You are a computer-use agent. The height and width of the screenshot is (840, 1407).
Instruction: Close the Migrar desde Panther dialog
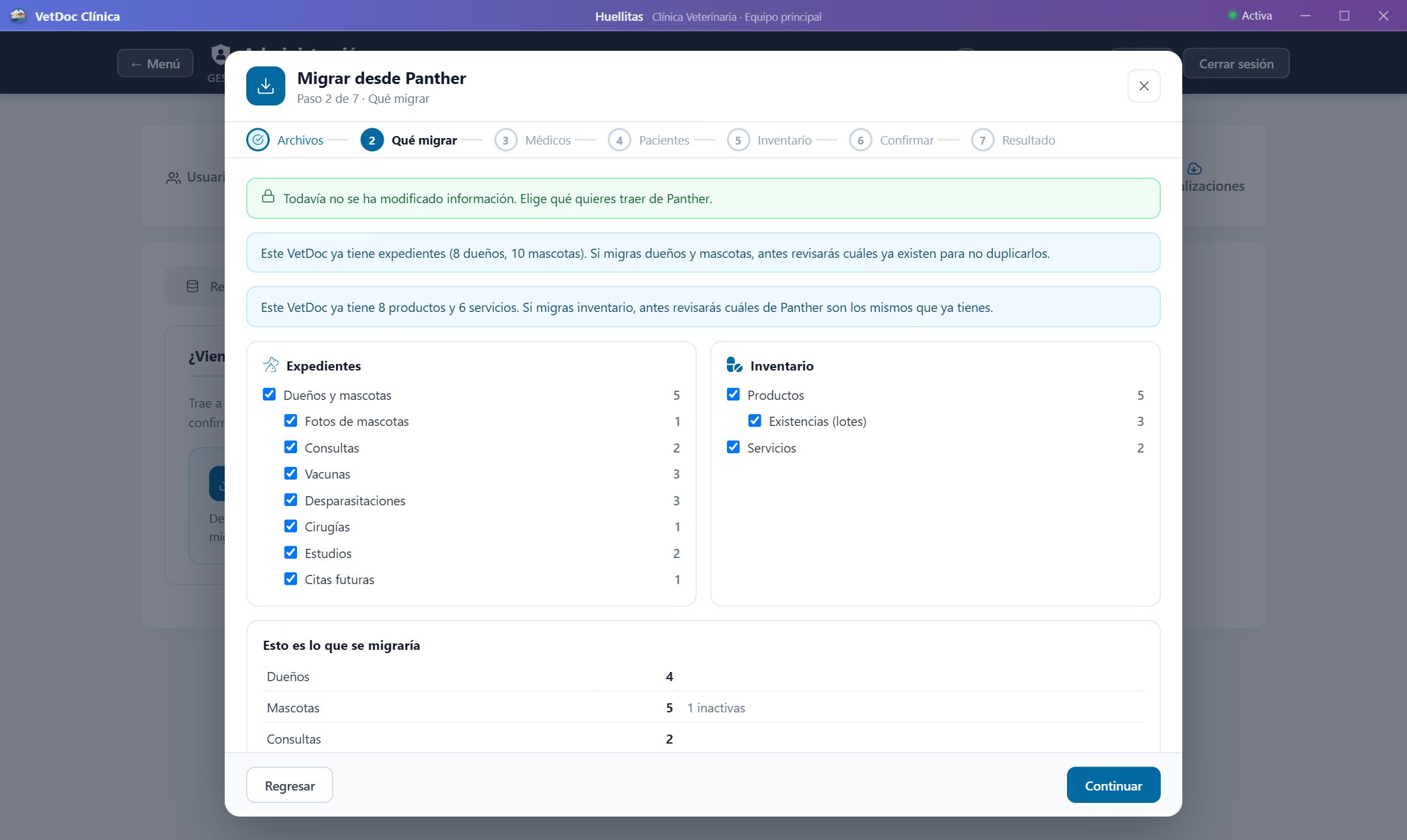point(1144,86)
